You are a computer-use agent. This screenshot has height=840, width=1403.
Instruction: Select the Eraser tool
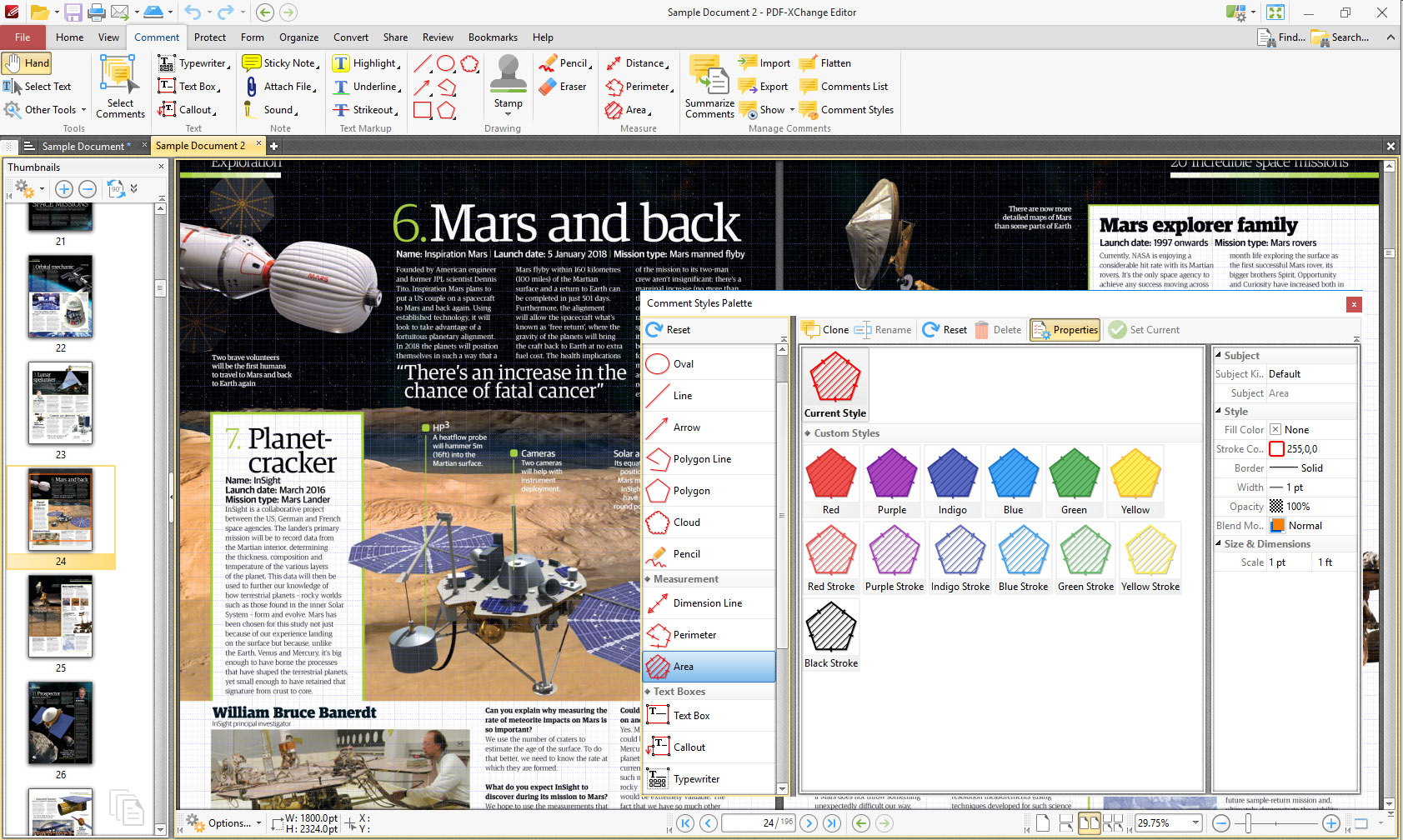(563, 87)
